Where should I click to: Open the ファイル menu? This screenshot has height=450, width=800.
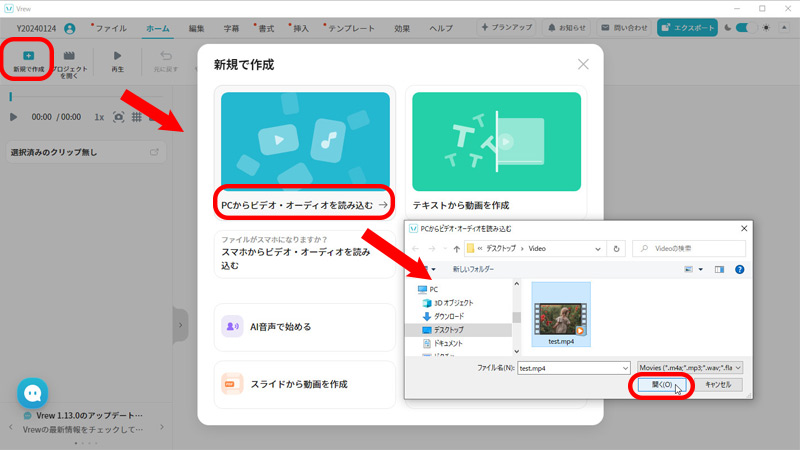(110, 29)
